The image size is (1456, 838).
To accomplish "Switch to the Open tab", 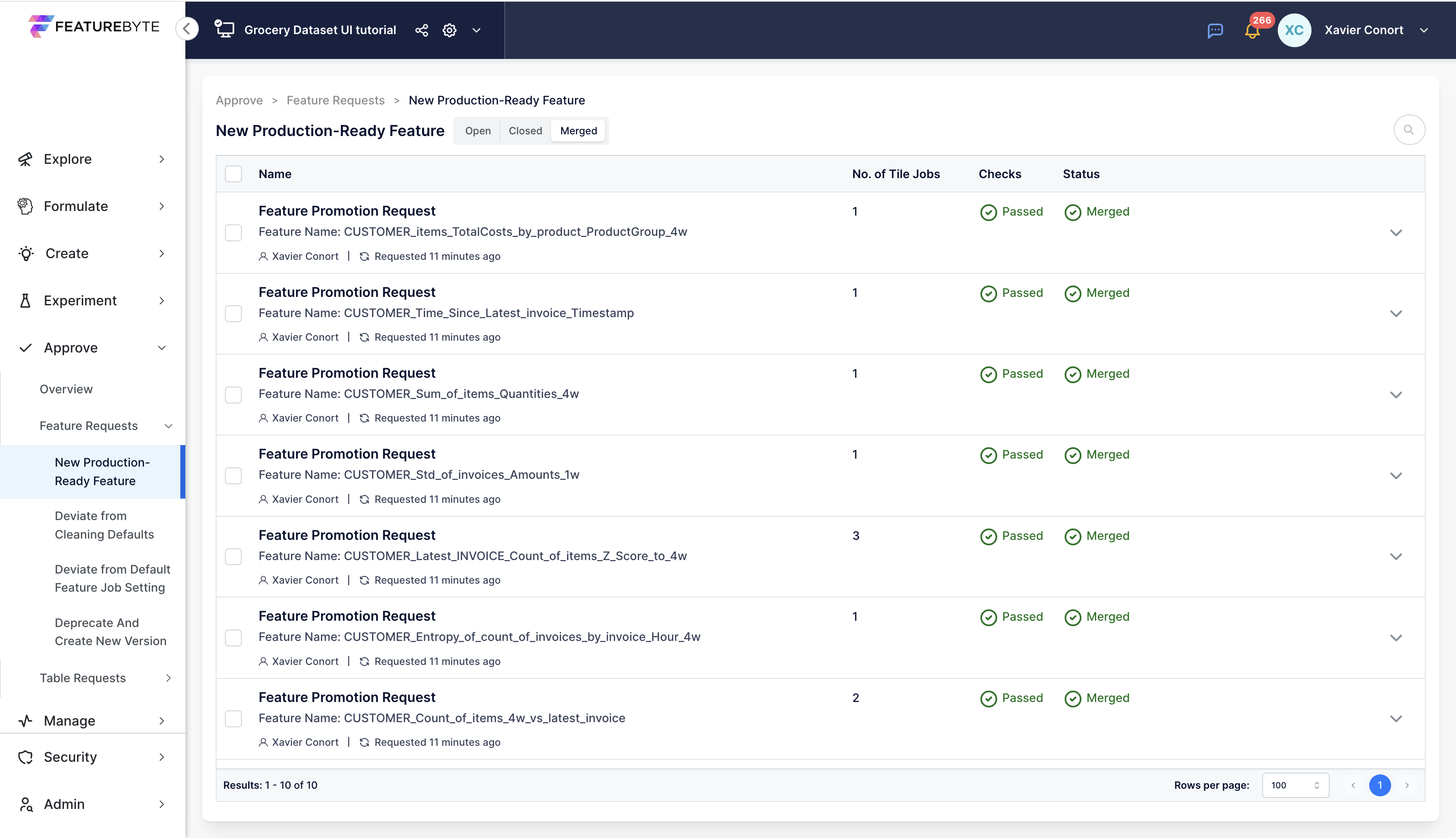I will (478, 131).
